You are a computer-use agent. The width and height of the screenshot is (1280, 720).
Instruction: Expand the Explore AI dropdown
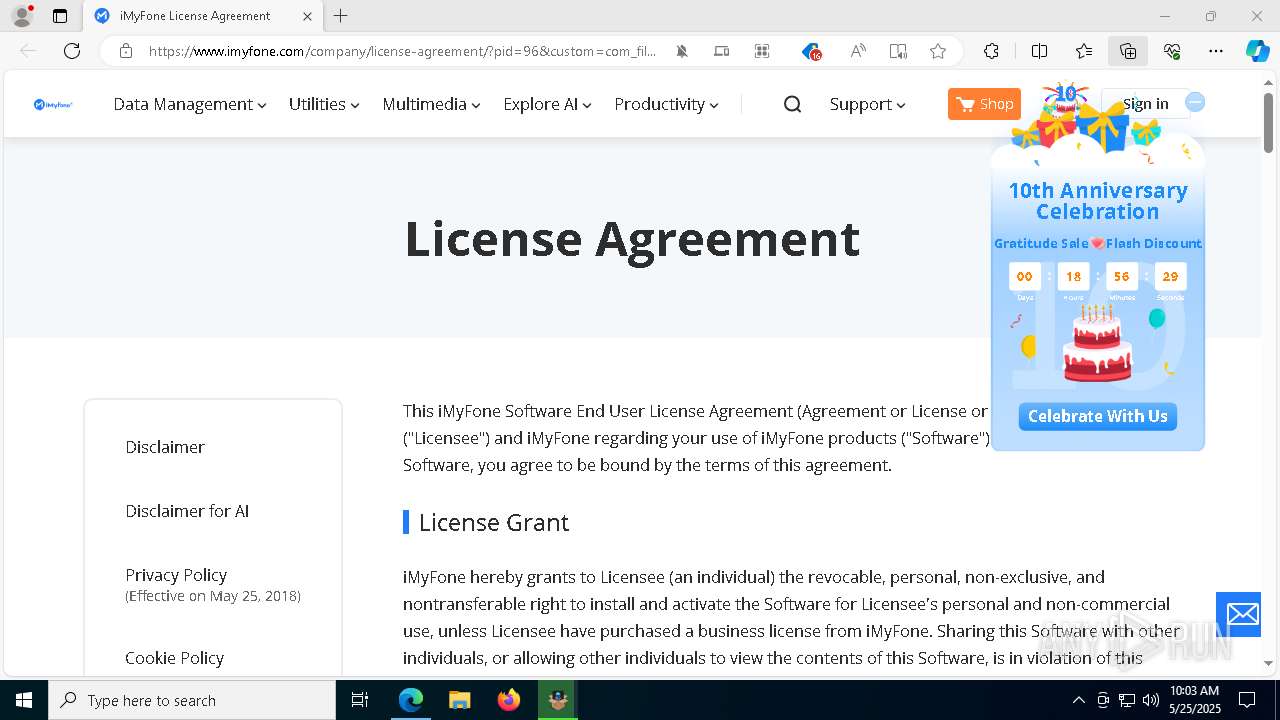pos(547,104)
